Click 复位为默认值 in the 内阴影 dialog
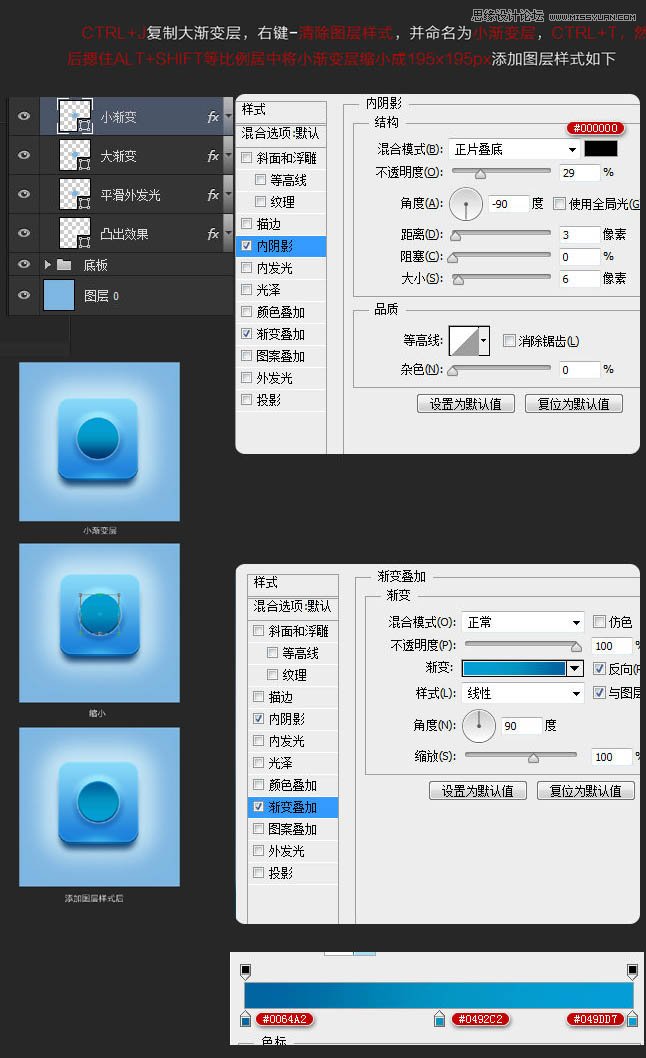The image size is (646, 1058). click(574, 404)
